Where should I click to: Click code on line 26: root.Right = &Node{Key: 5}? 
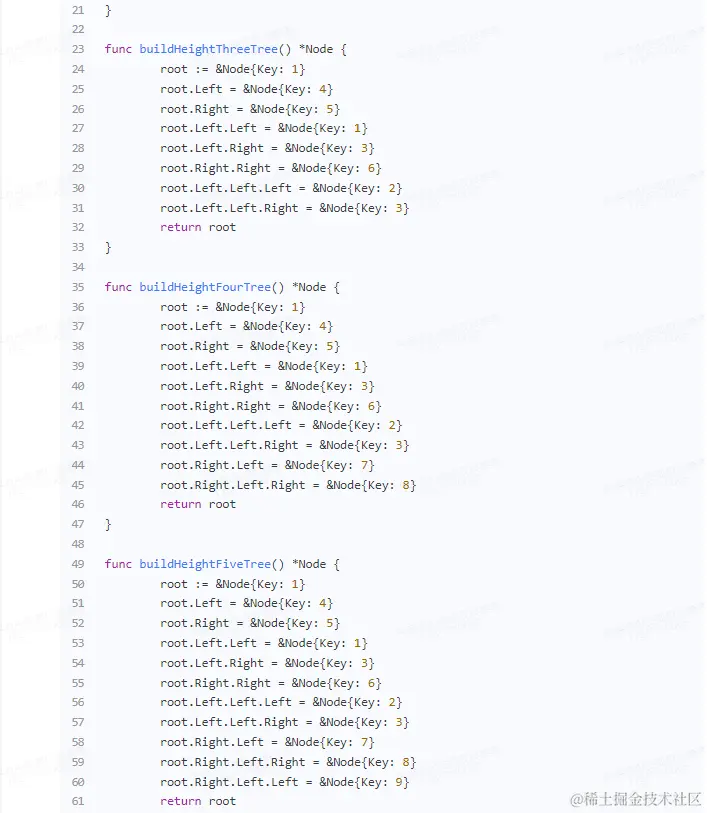tap(250, 109)
